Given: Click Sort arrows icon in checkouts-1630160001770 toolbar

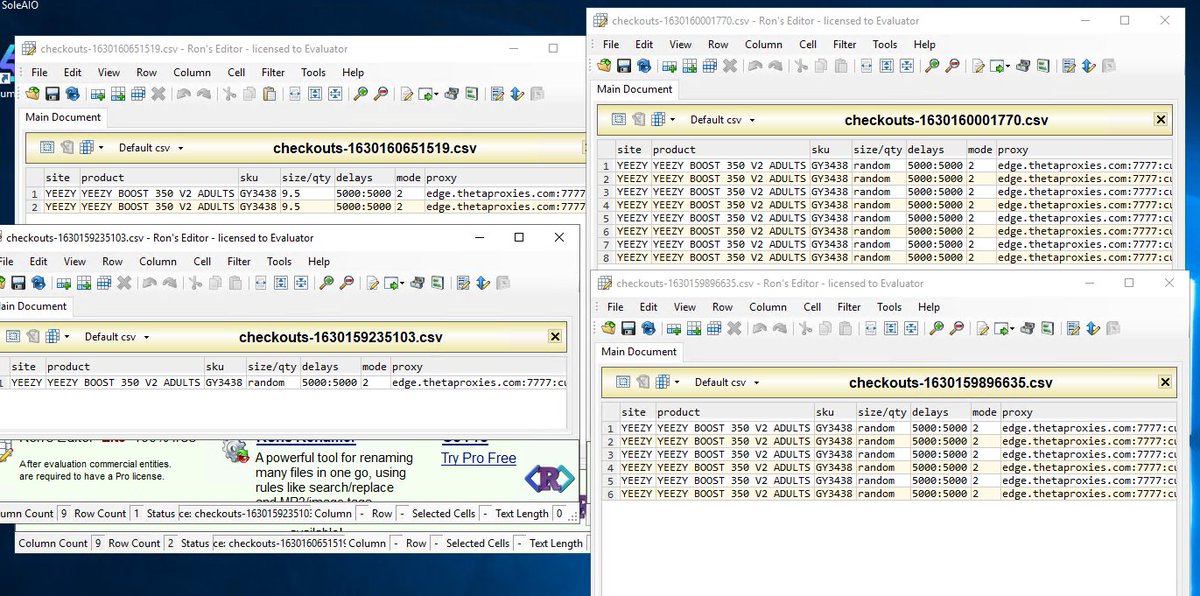Looking at the screenshot, I should coord(1088,65).
